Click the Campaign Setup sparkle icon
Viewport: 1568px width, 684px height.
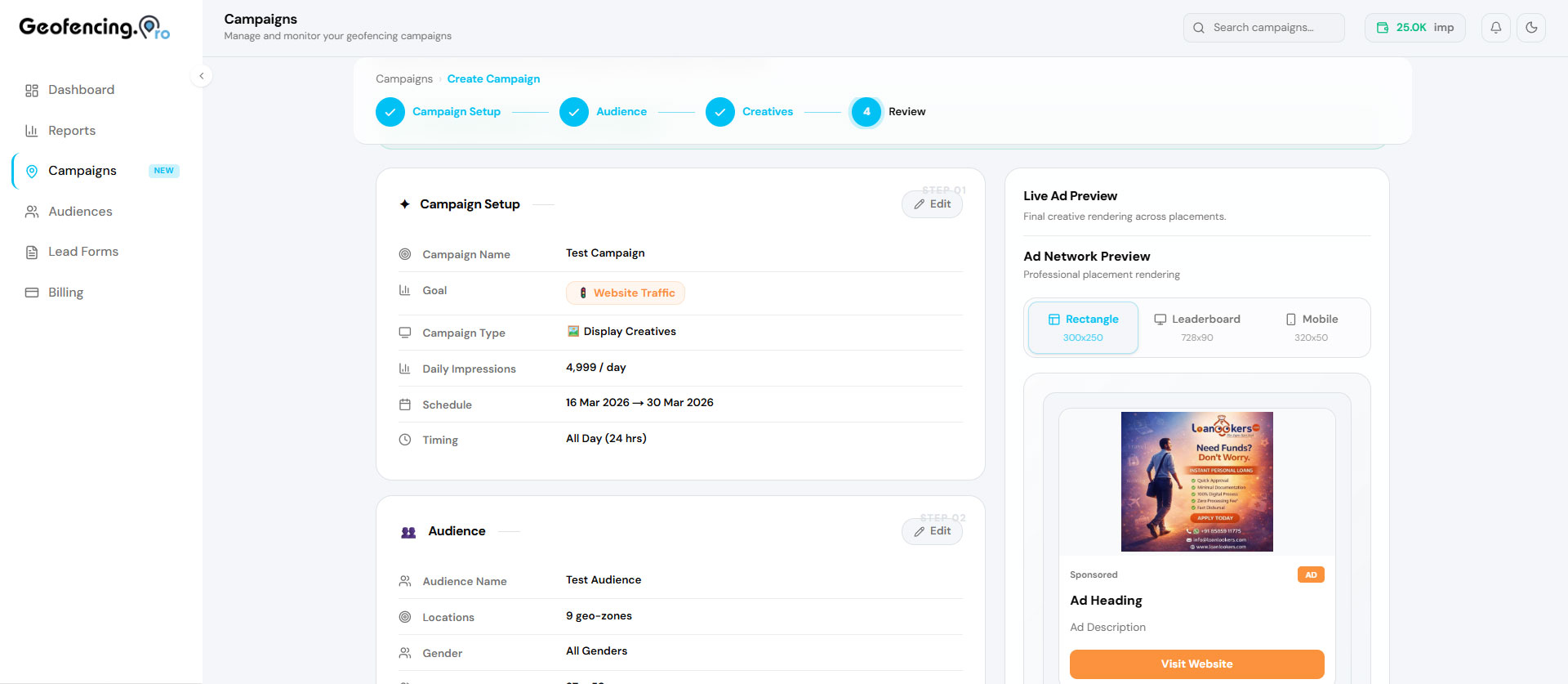coord(405,204)
